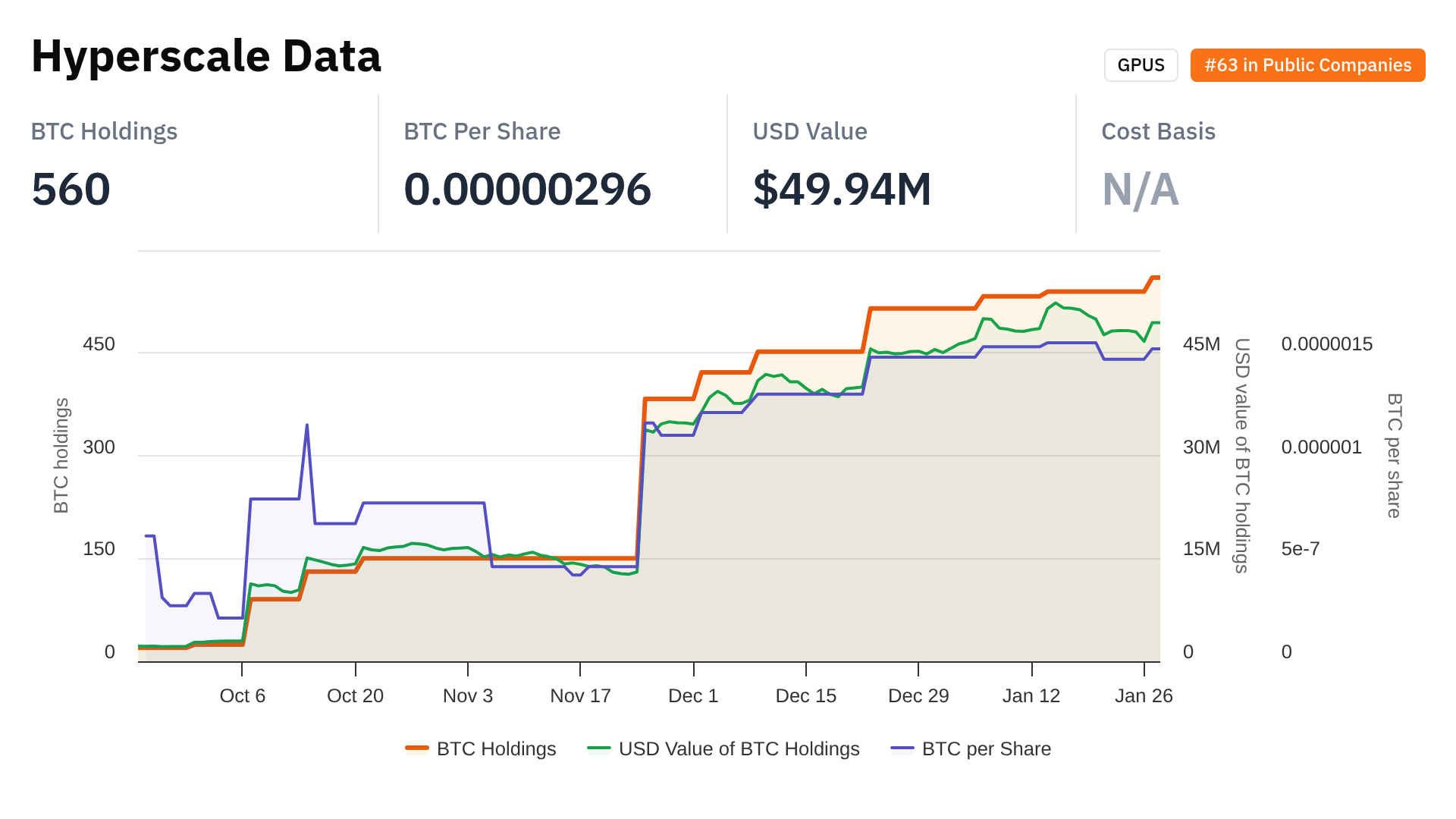Click the Oct 6 x-axis tick label
The width and height of the screenshot is (1456, 819).
pos(242,695)
